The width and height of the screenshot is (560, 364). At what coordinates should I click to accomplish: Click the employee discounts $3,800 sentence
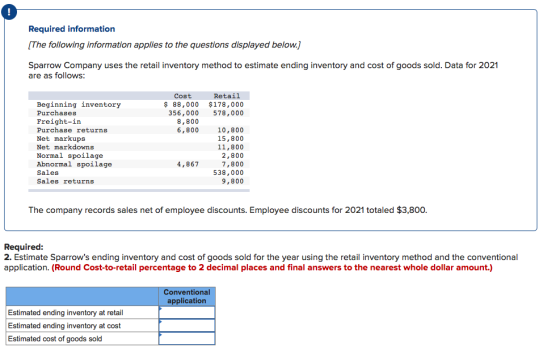(228, 210)
